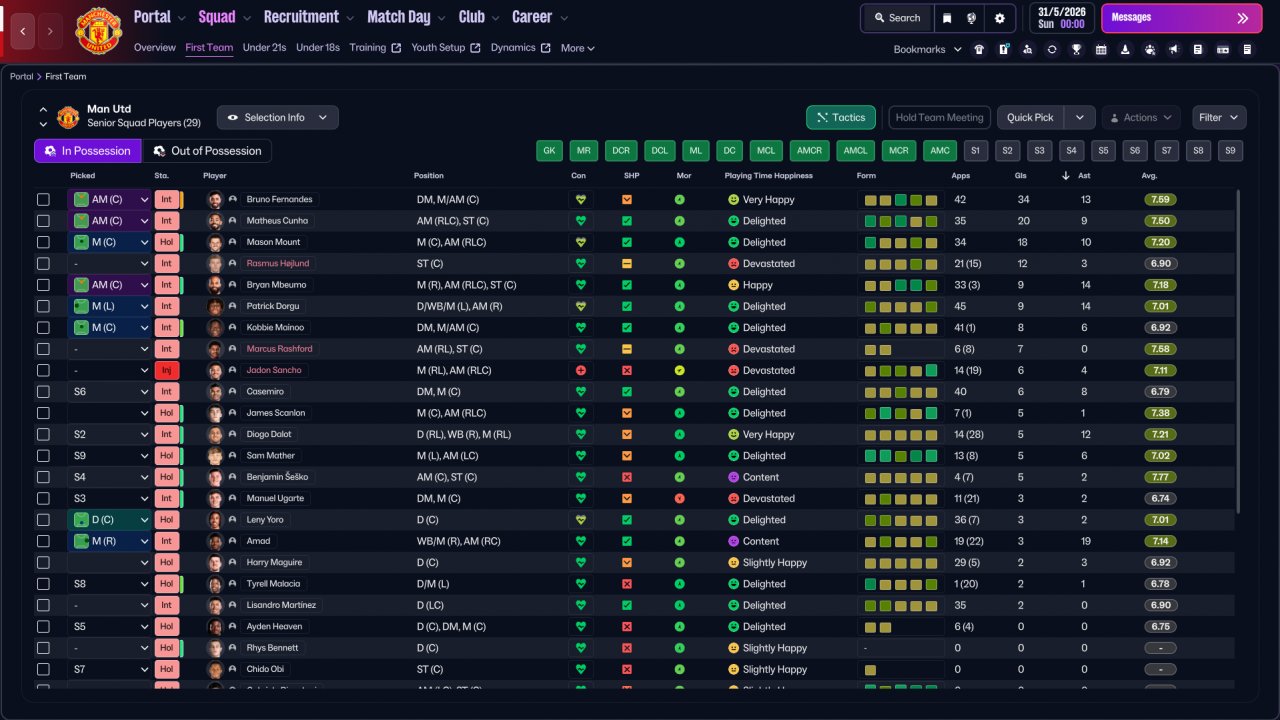1280x720 pixels.
Task: Open the world globe icon in top bar
Action: [971, 18]
